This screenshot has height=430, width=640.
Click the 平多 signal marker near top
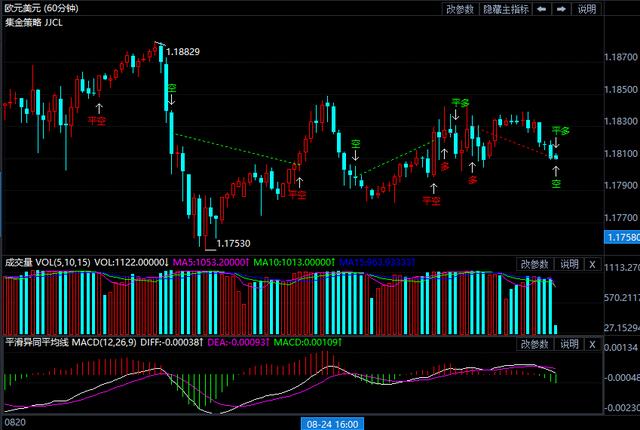[x=459, y=103]
